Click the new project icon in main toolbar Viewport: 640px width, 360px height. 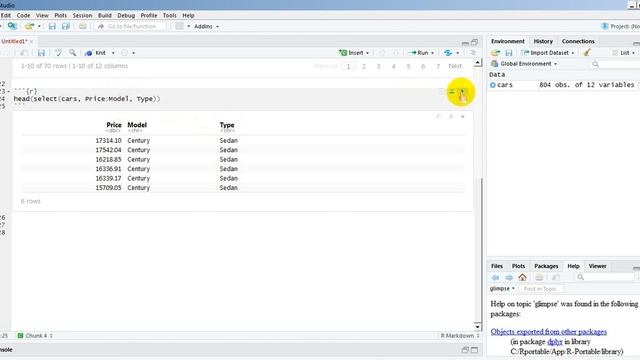[x=12, y=26]
